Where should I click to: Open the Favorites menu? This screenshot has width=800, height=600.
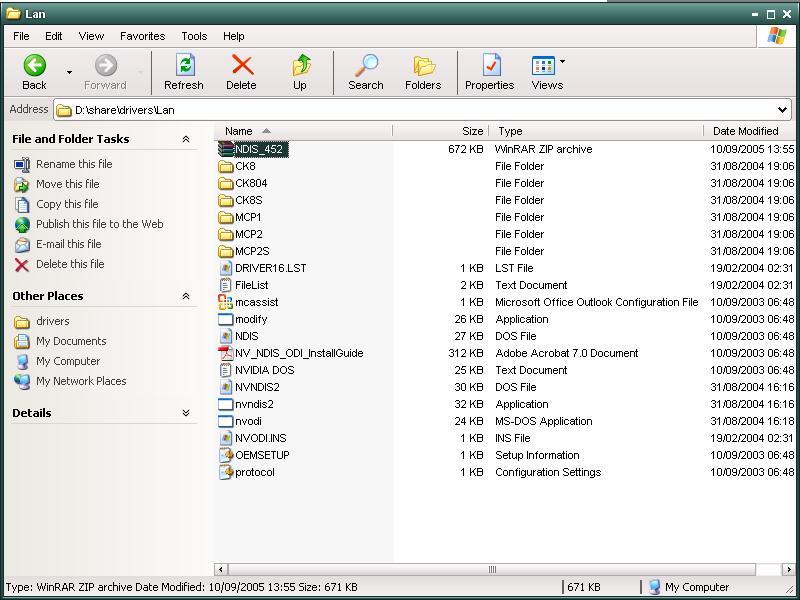tap(142, 35)
